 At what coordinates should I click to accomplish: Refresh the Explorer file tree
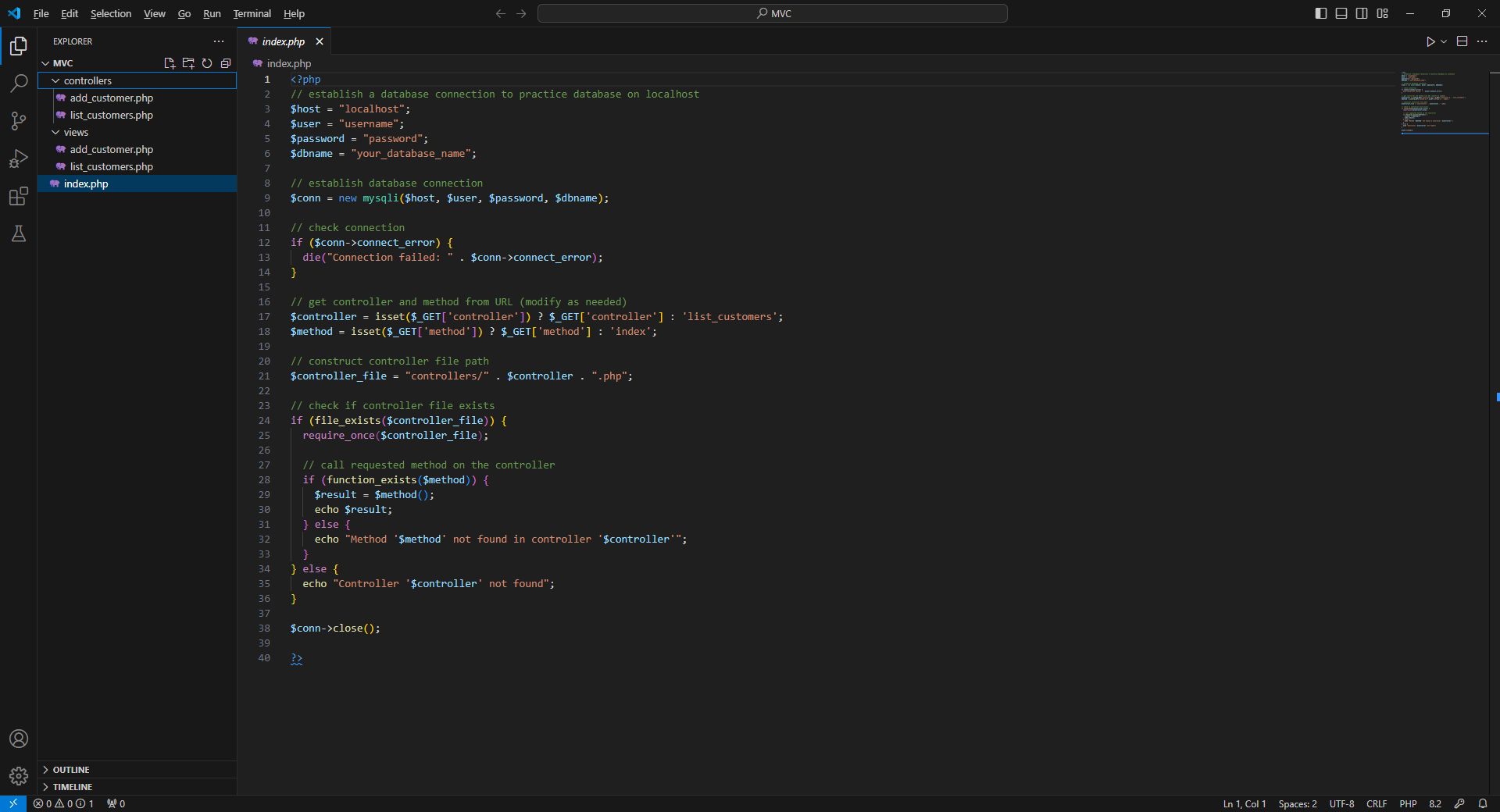click(x=207, y=63)
